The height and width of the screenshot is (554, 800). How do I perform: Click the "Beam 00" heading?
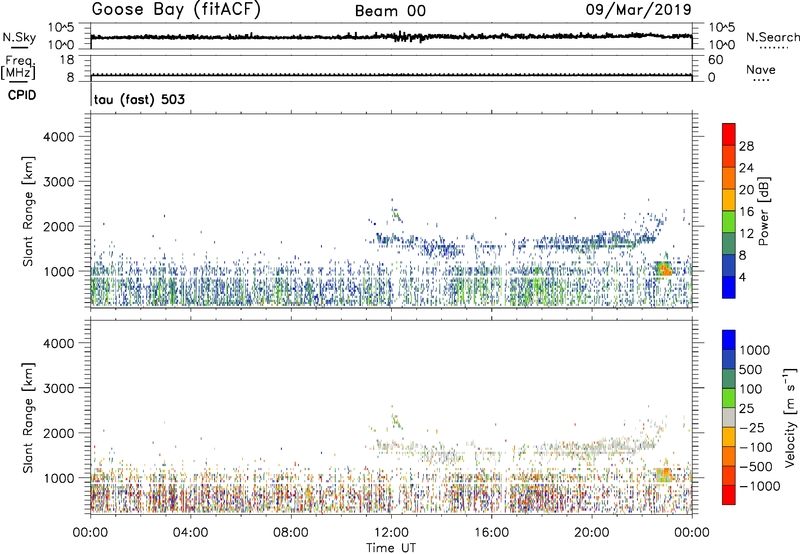[390, 11]
